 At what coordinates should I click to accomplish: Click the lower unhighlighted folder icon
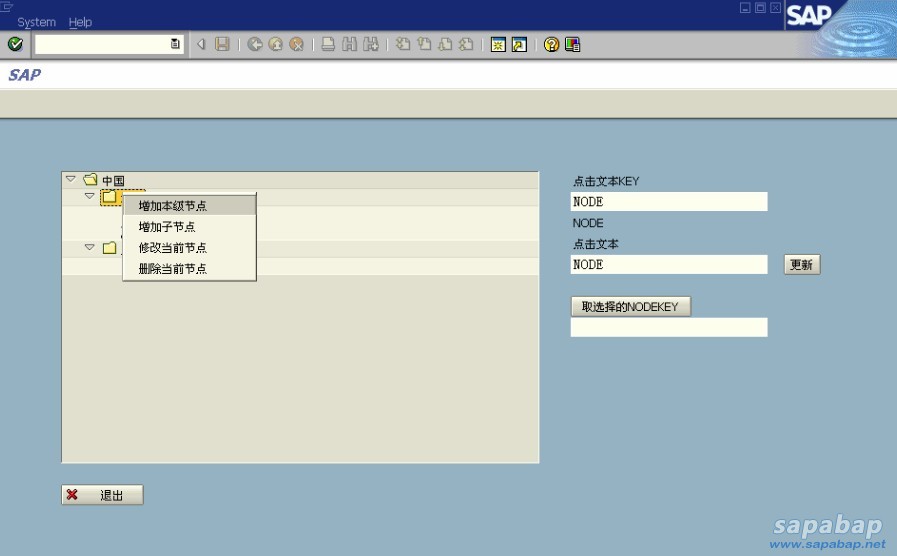(109, 248)
